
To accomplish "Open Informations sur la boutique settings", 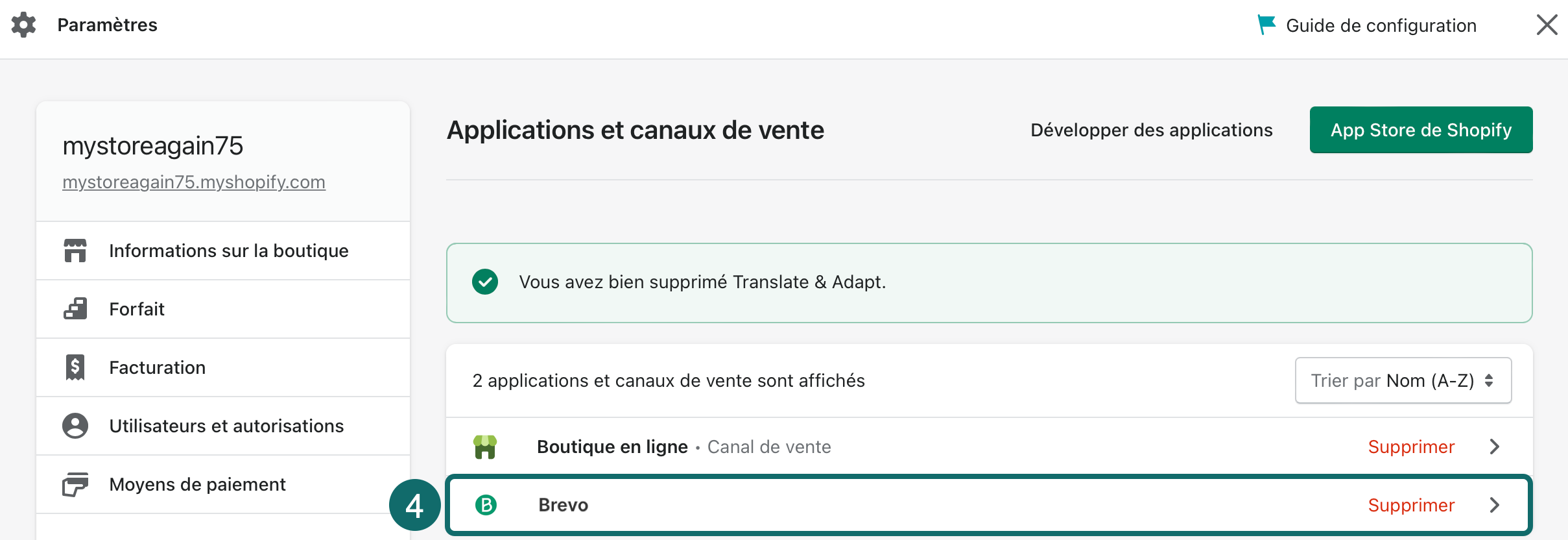I will click(x=228, y=251).
